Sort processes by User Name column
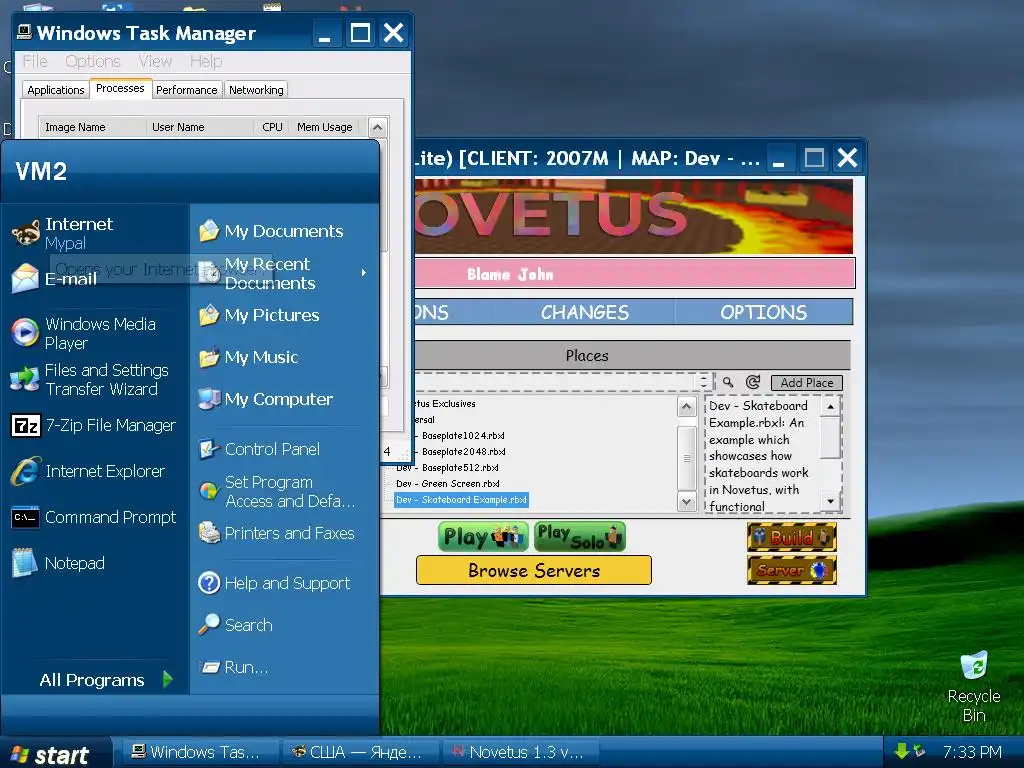1024x768 pixels. [x=200, y=127]
